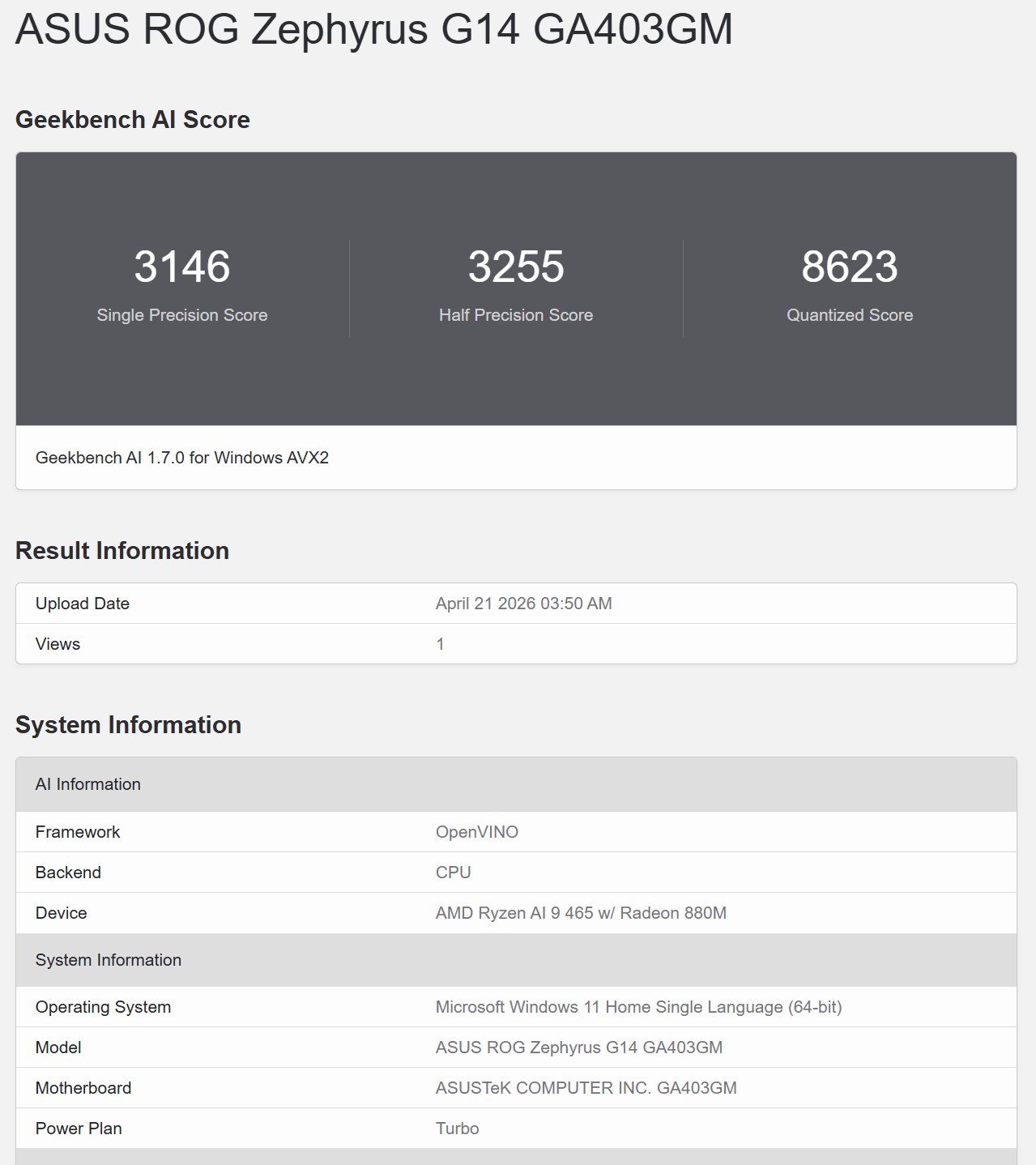Image resolution: width=1036 pixels, height=1165 pixels.
Task: Select 'AMD Ryzen AI 9 465 w/ Radeon 880M'
Action: point(581,913)
